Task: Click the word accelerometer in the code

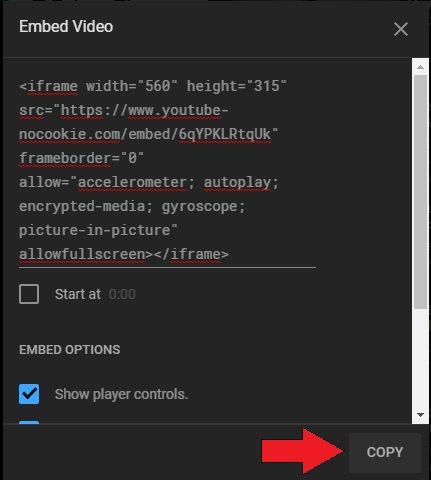Action: [x=132, y=182]
